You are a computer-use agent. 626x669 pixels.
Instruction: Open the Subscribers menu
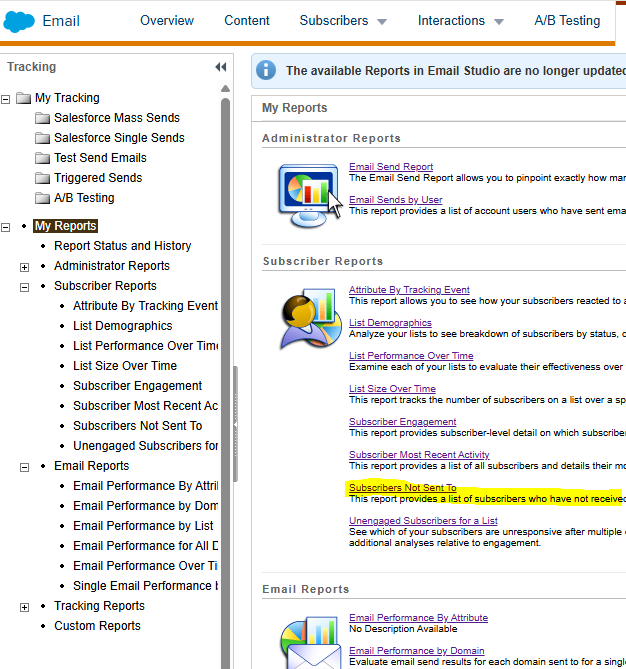point(334,20)
